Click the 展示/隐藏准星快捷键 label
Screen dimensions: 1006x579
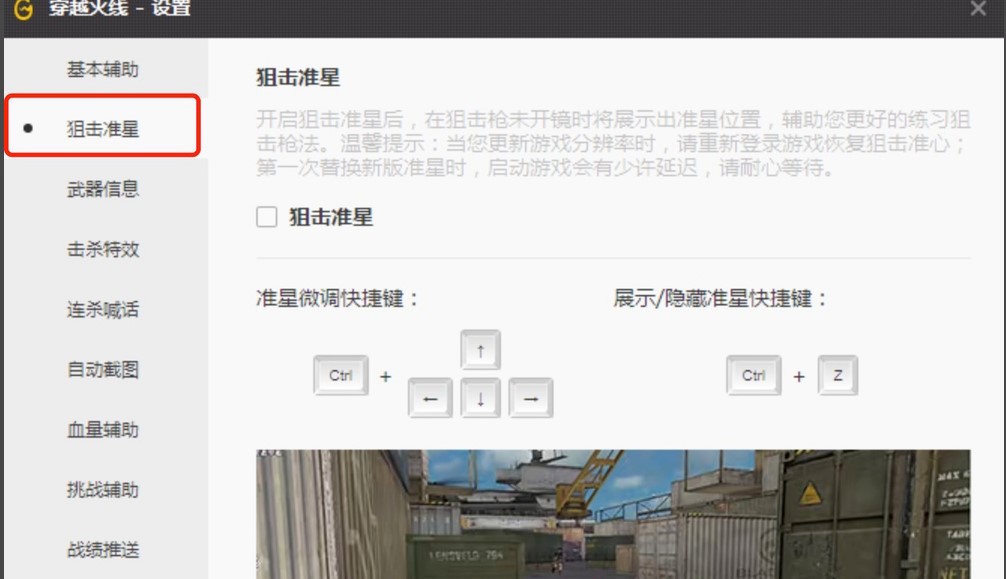[720, 298]
